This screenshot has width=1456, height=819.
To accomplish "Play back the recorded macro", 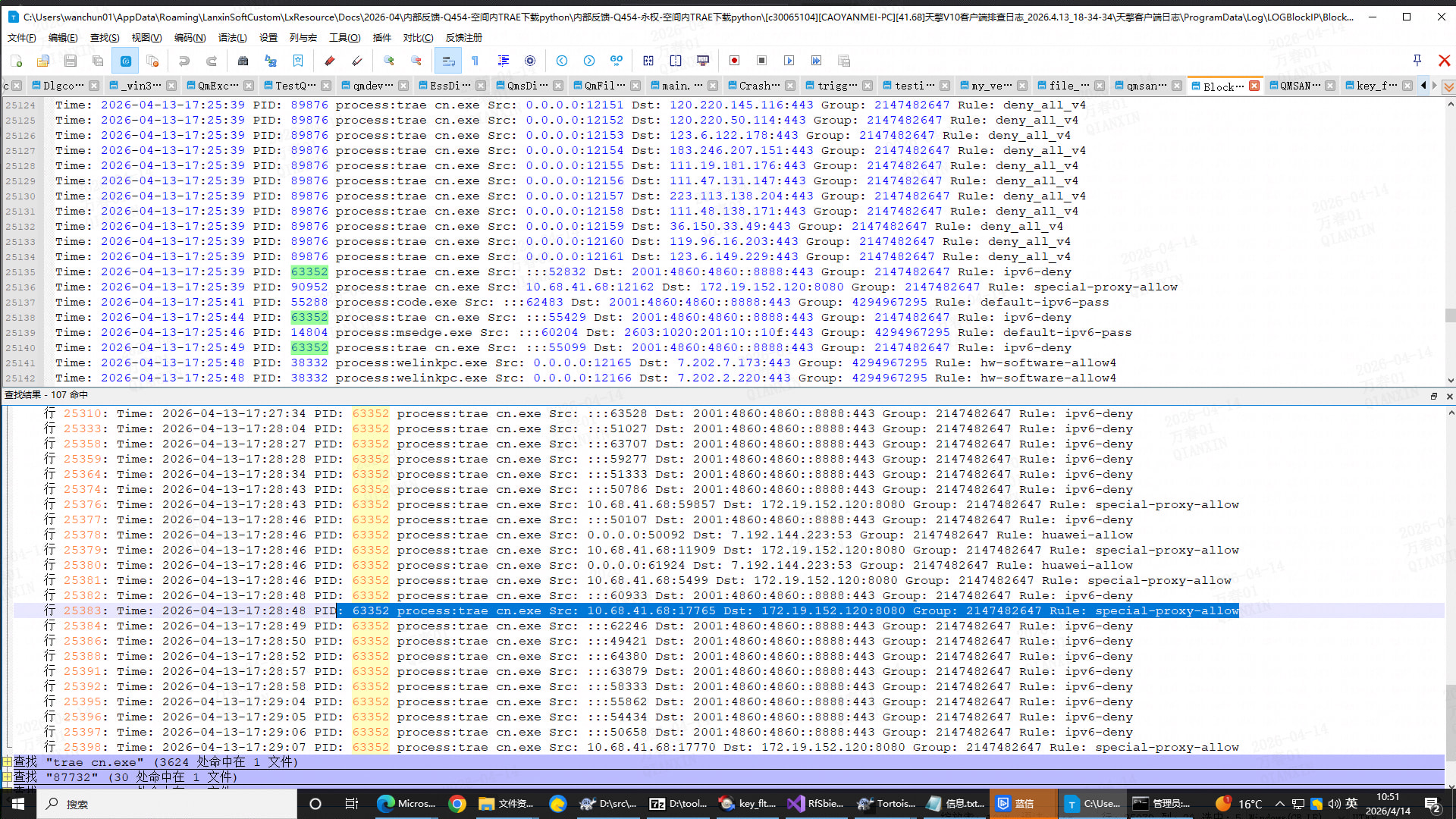I will tap(789, 61).
